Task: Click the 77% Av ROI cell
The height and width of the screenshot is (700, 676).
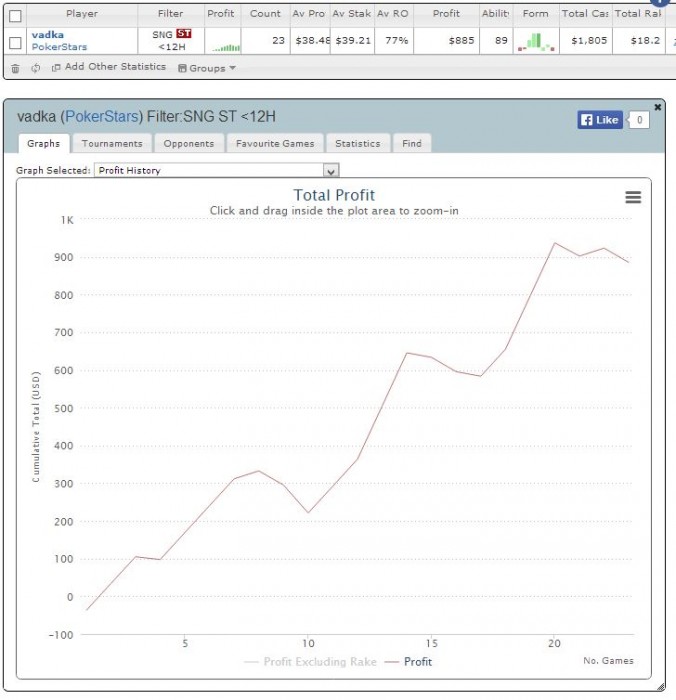Action: tap(396, 41)
